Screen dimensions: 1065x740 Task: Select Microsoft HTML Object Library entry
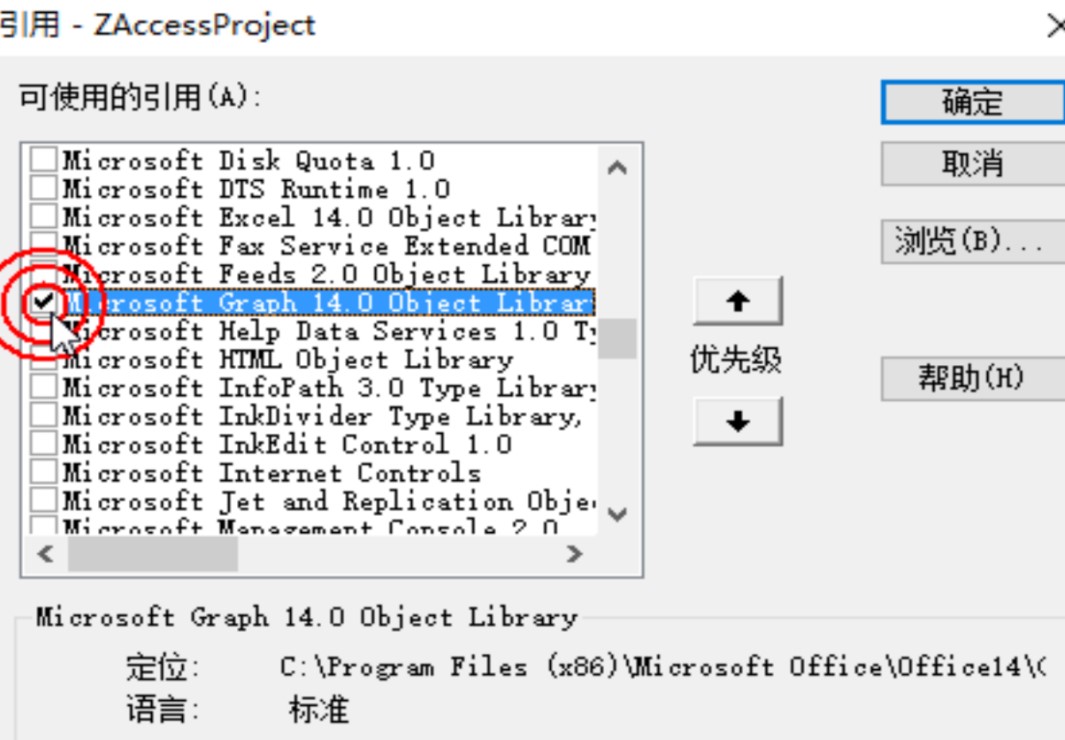[x=288, y=359]
